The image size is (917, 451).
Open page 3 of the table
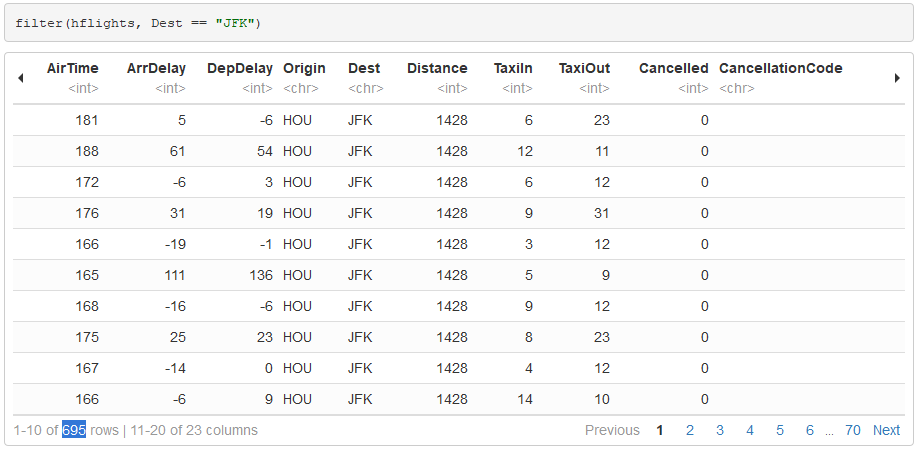[720, 431]
